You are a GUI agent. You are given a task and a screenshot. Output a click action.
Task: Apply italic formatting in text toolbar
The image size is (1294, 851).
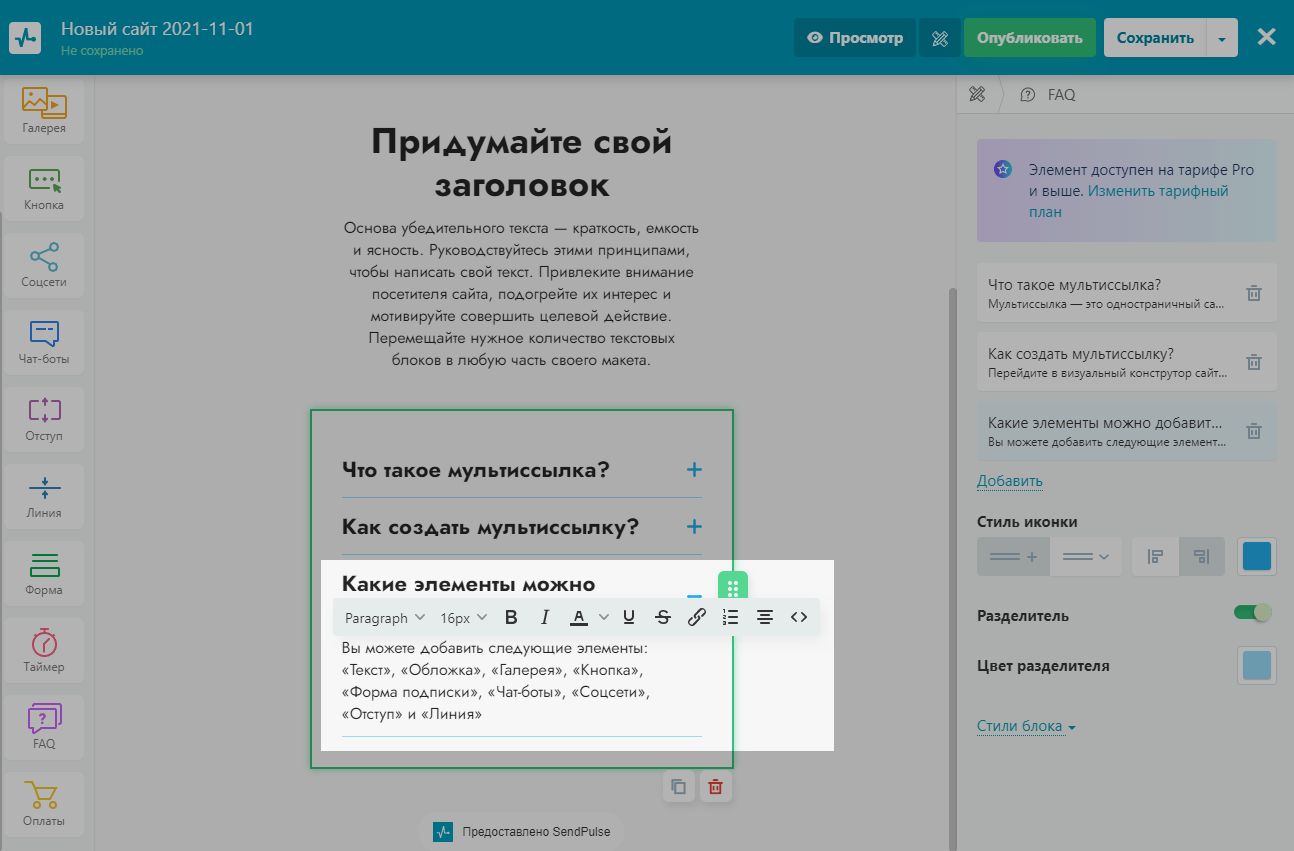(545, 617)
